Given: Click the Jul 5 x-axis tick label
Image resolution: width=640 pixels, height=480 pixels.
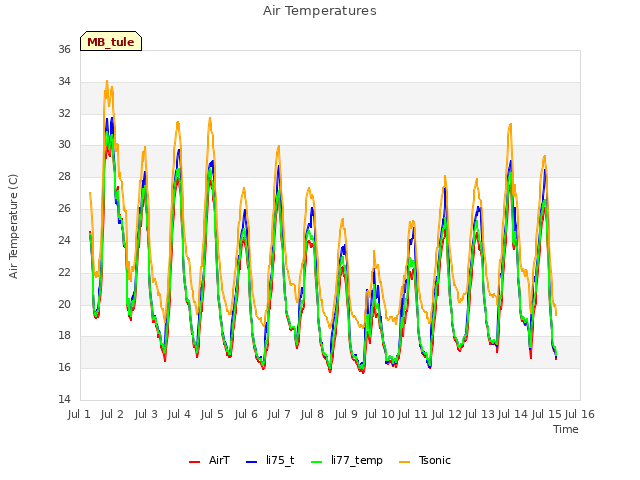Looking at the screenshot, I should pyautogui.click(x=212, y=414).
